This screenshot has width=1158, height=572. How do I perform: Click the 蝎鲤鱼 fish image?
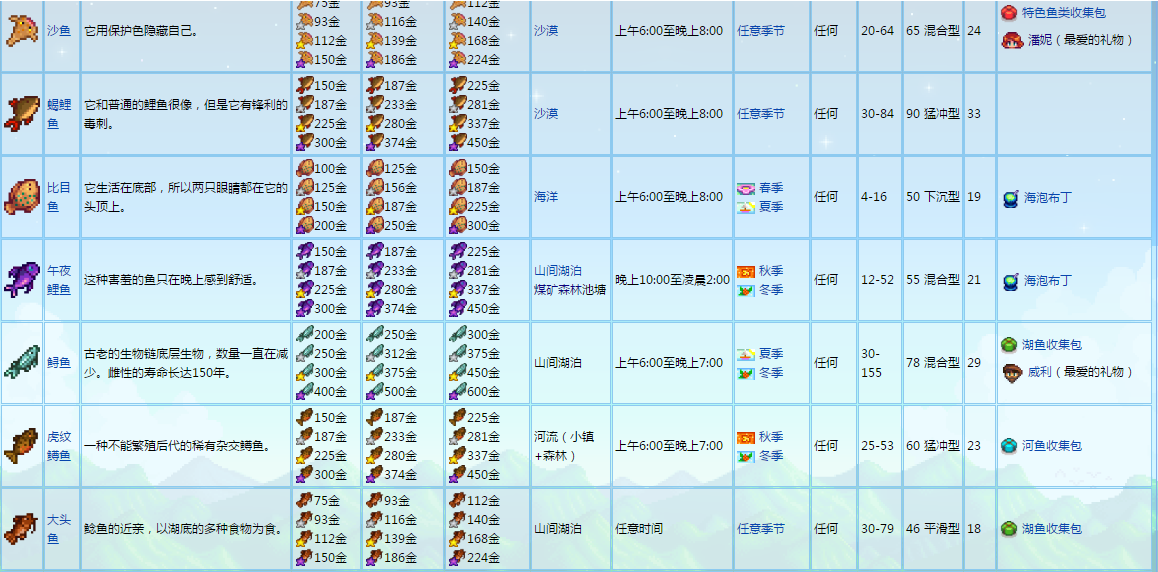[23, 114]
